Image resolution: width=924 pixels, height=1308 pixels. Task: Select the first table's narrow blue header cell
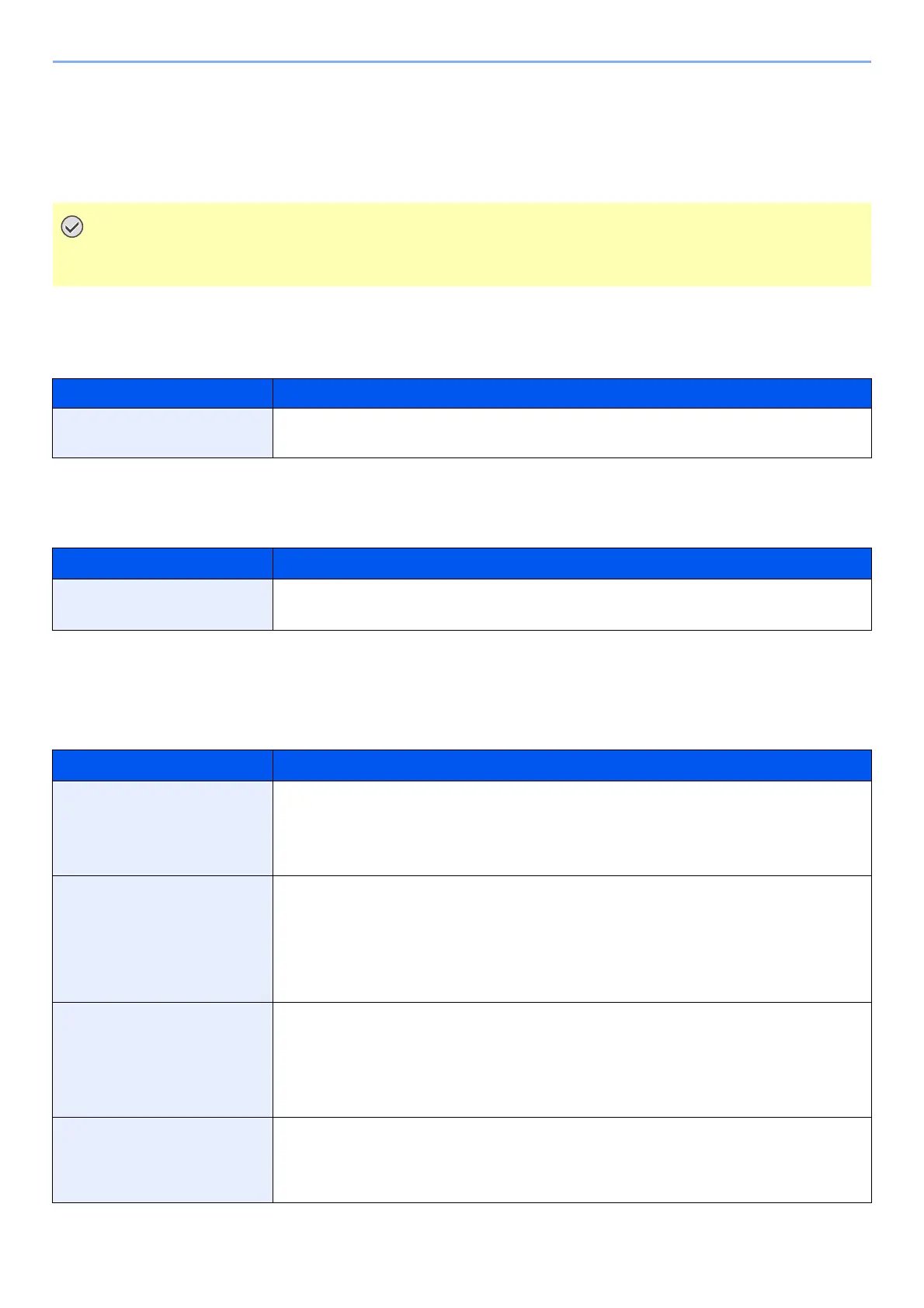coord(162,393)
